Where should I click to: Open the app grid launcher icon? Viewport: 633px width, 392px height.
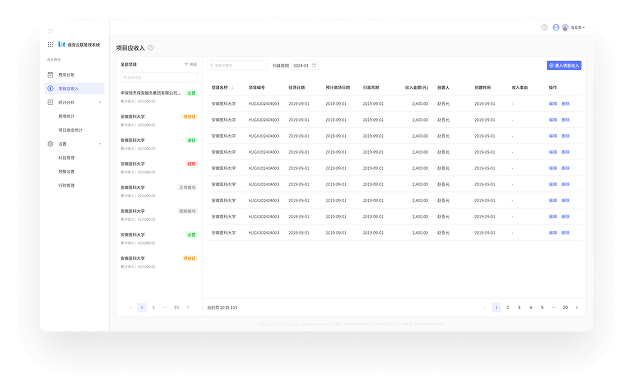click(50, 44)
